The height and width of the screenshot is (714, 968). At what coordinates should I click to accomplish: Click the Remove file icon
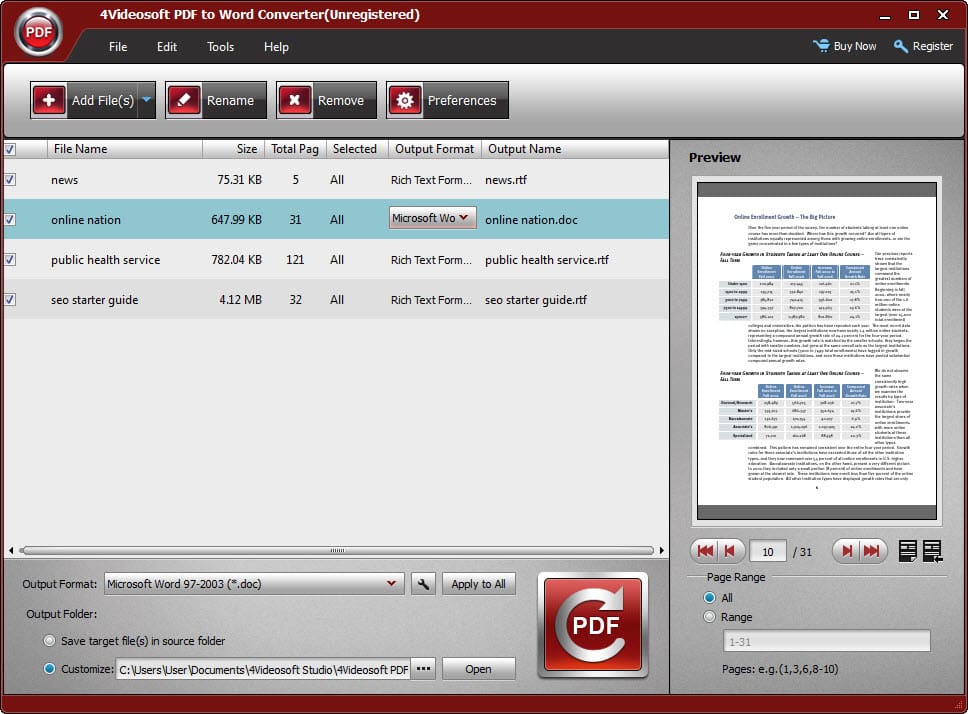295,99
